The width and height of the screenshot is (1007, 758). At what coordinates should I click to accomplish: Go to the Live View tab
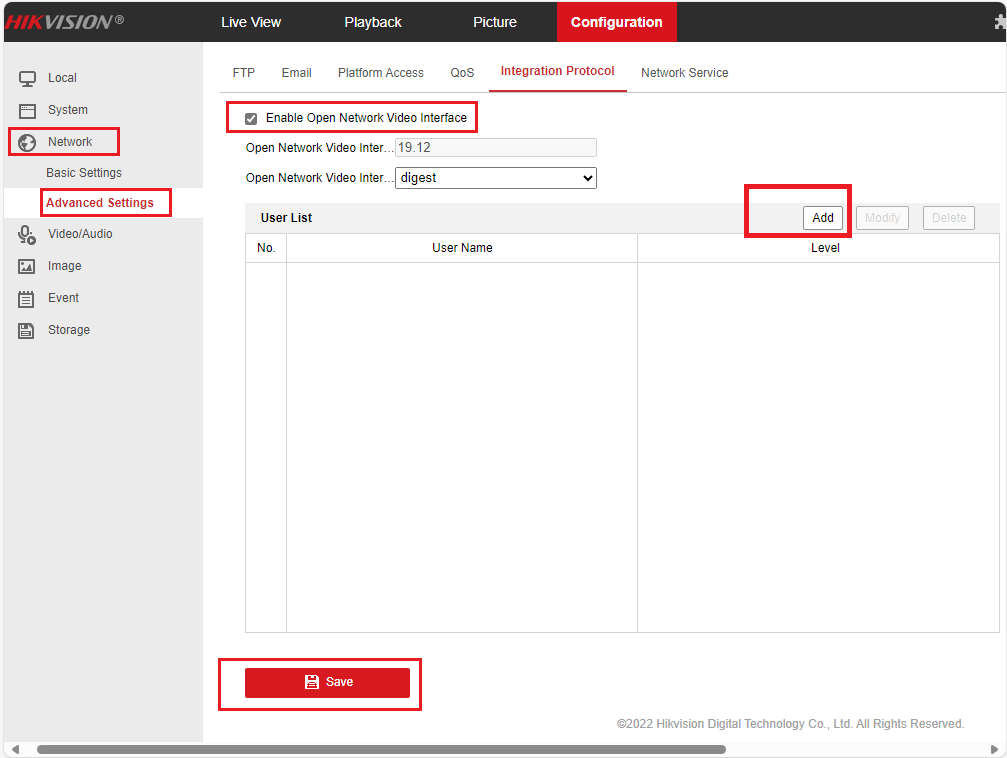coord(251,22)
